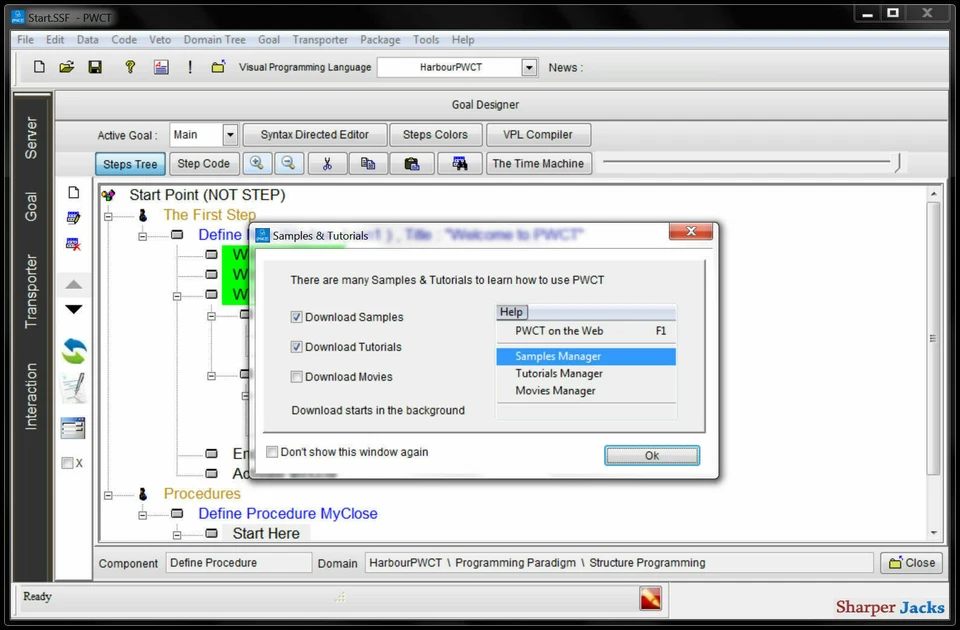Check Don't show this window again
Image resolution: width=960 pixels, height=630 pixels.
click(271, 451)
